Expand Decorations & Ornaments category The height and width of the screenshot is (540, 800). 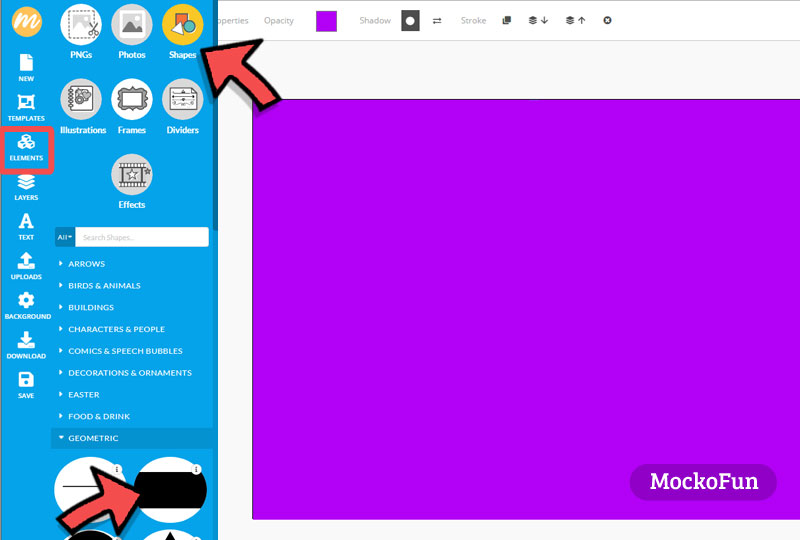tap(130, 373)
